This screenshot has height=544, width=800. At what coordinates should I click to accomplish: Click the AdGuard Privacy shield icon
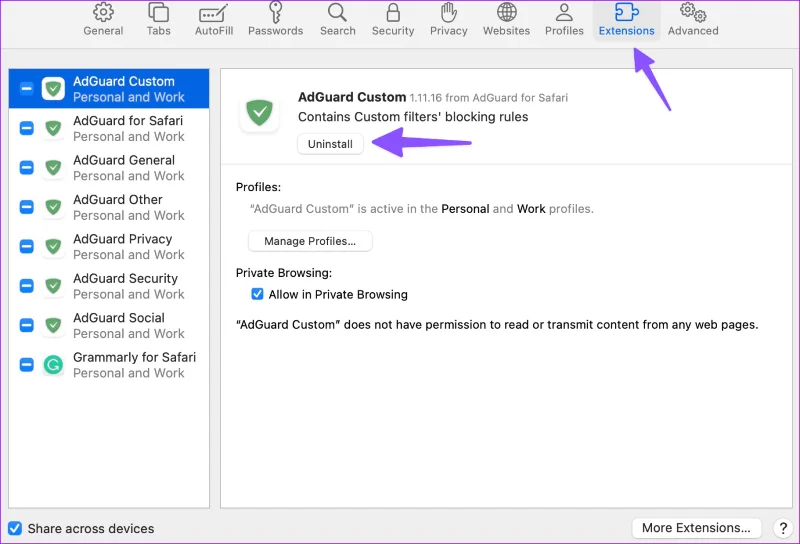(x=53, y=246)
